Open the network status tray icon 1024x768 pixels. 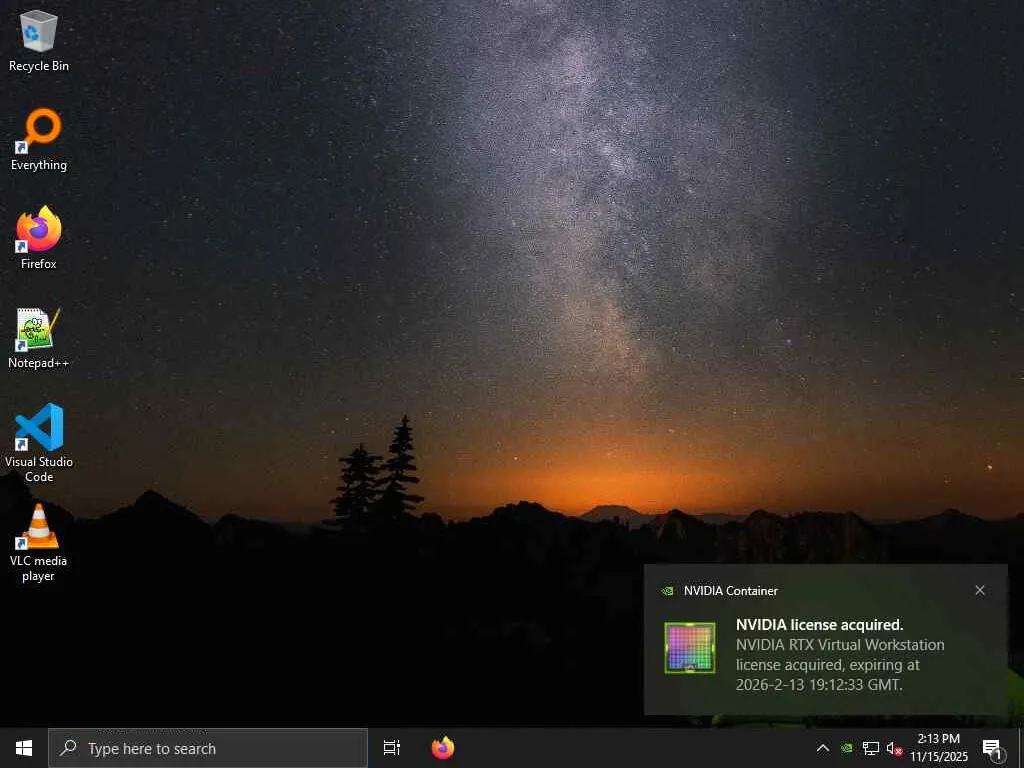[x=871, y=748]
